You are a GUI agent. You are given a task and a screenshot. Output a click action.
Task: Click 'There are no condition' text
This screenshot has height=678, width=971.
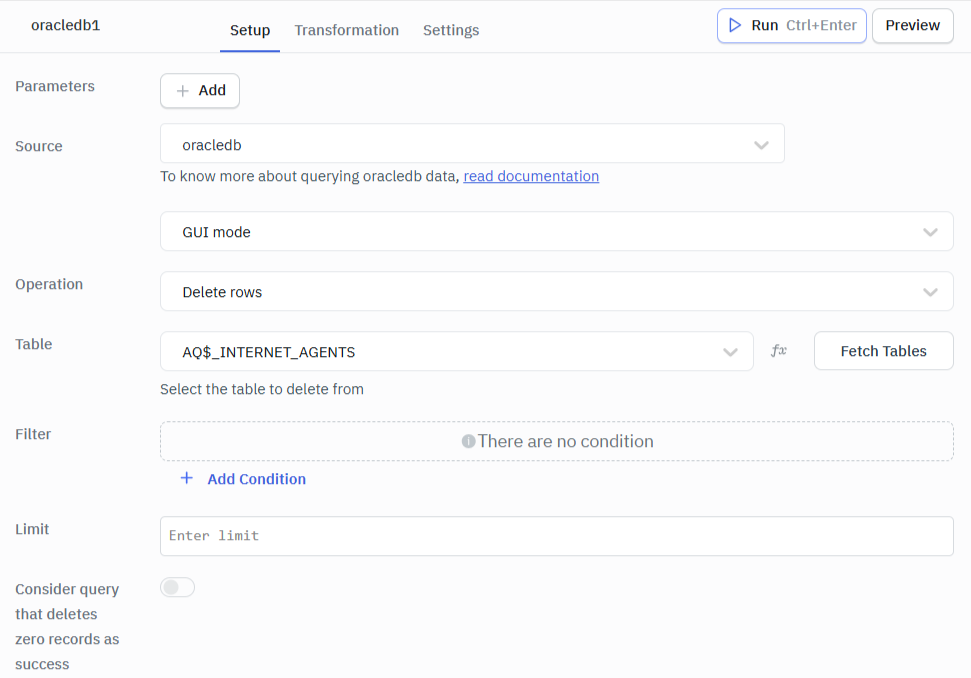click(x=565, y=441)
